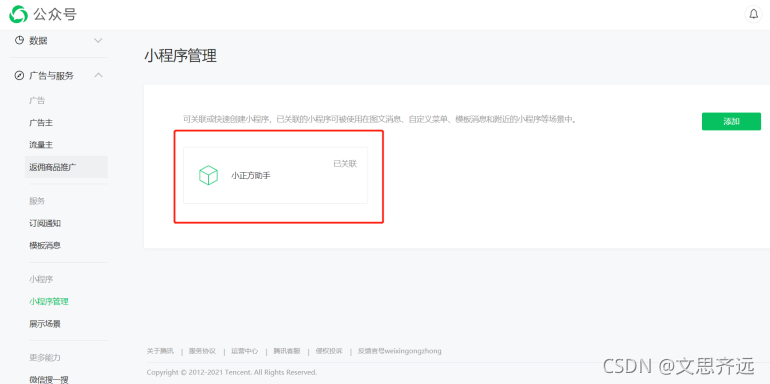Open 腾讯客服 footer link
The image size is (770, 384).
[x=287, y=351]
